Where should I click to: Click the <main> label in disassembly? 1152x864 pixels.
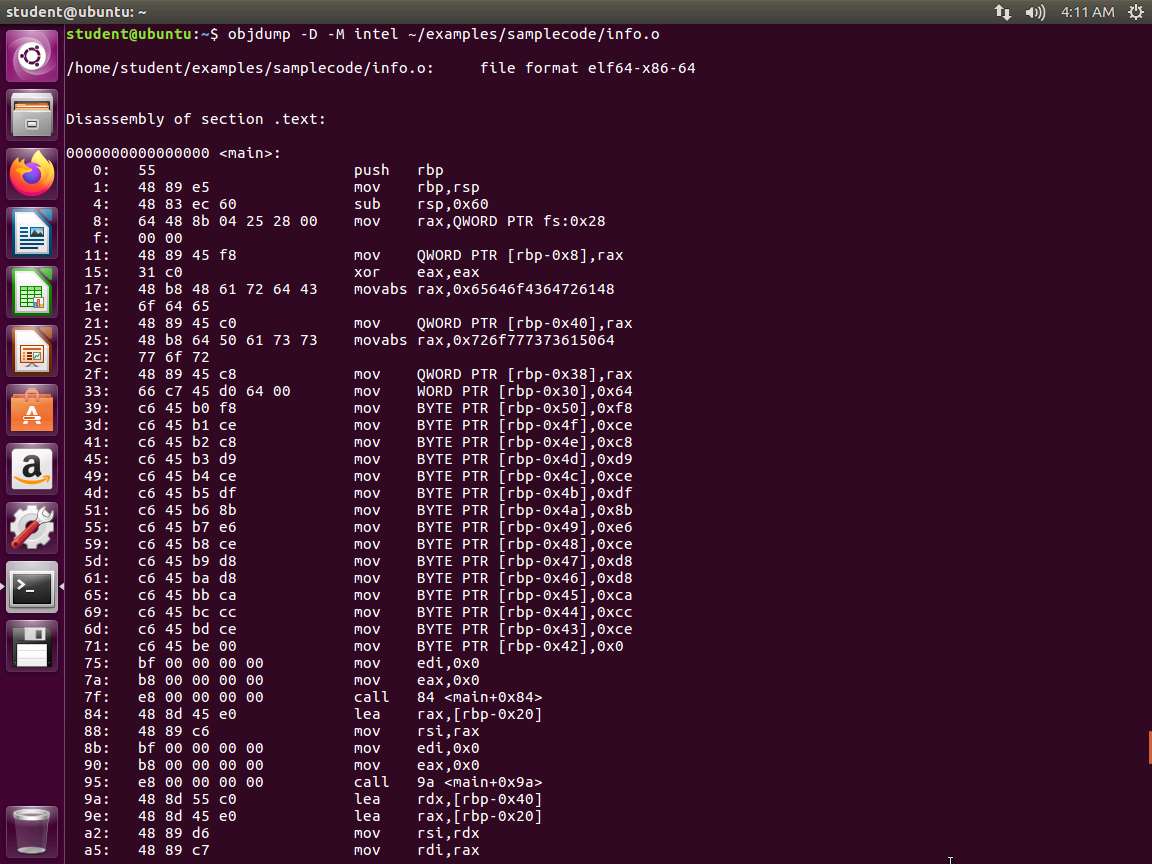coord(249,153)
